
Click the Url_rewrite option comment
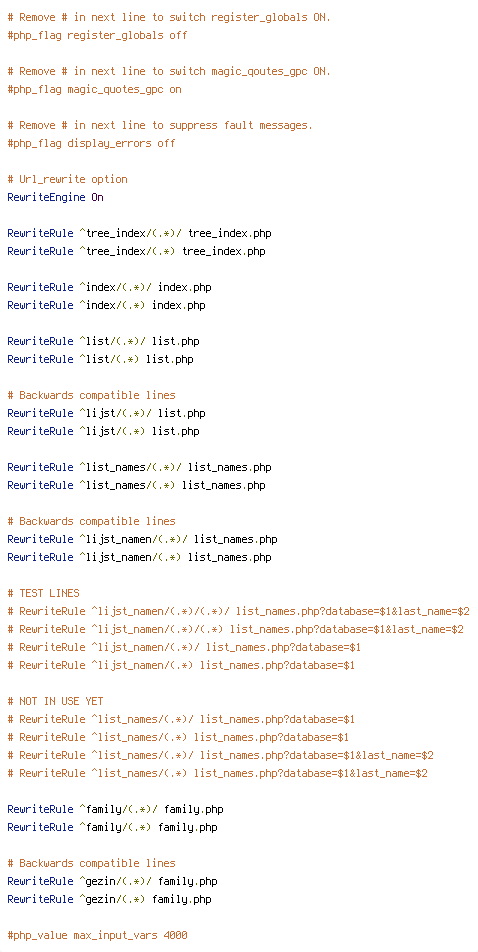[x=67, y=179]
